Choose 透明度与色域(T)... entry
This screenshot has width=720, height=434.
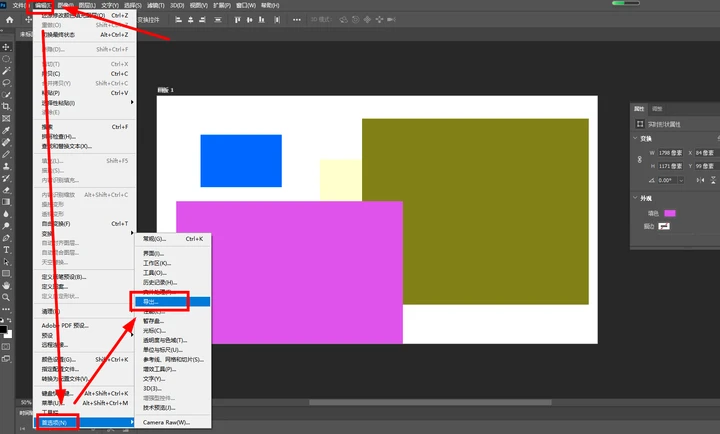[x=173, y=340]
